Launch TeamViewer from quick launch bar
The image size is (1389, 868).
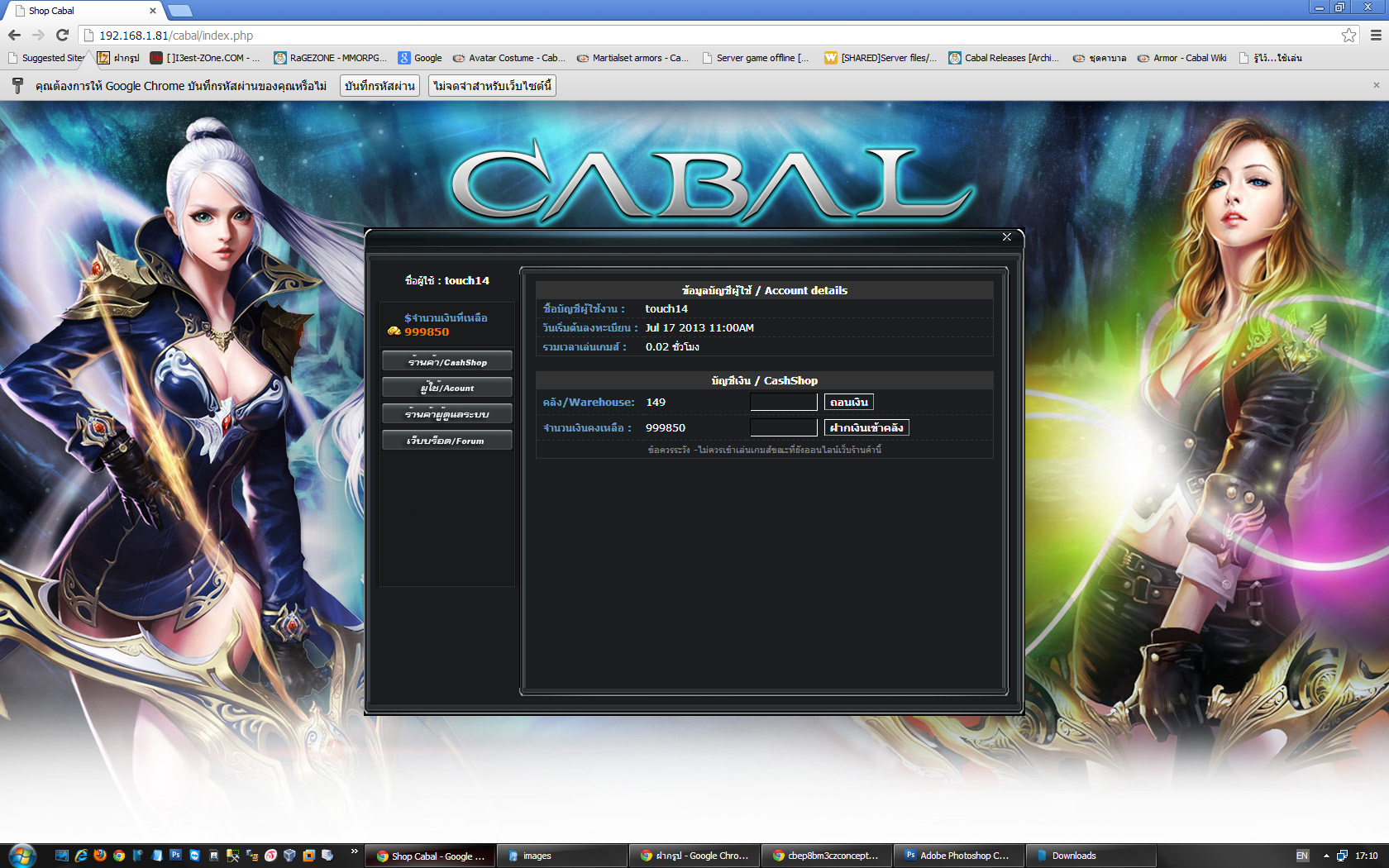point(195,856)
